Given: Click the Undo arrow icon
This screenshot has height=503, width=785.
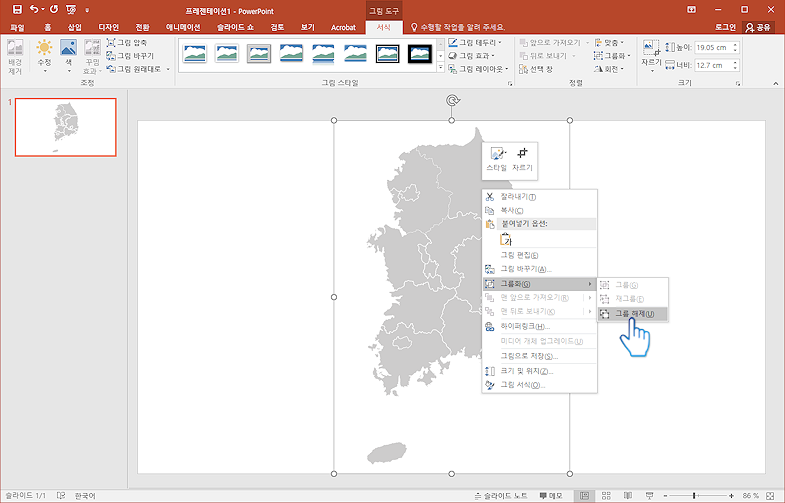Looking at the screenshot, I should click(34, 10).
